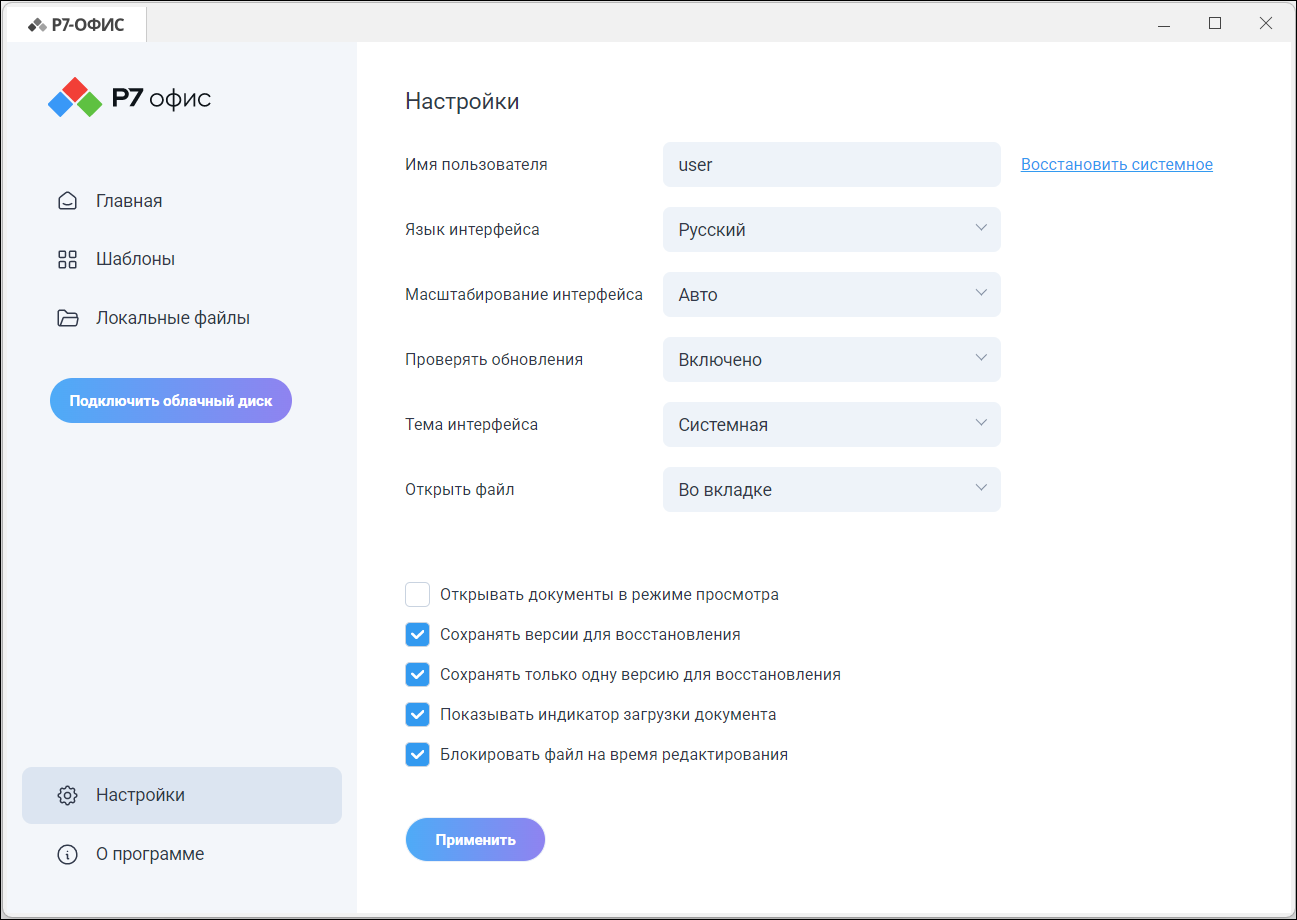Focus the Имя пользователя input field
Viewport: 1297px width, 920px height.
coord(832,164)
